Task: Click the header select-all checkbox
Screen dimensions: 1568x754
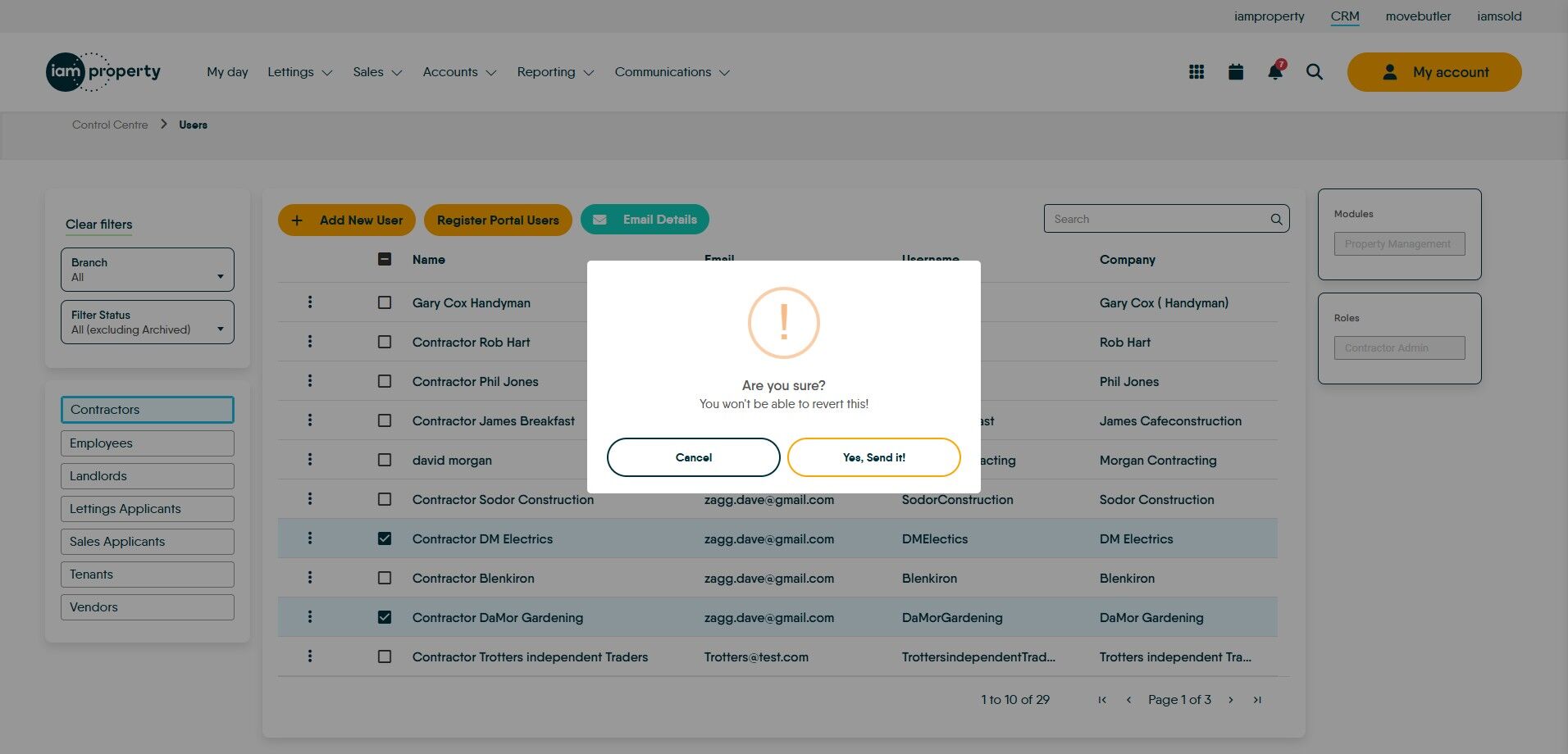Action: (385, 259)
